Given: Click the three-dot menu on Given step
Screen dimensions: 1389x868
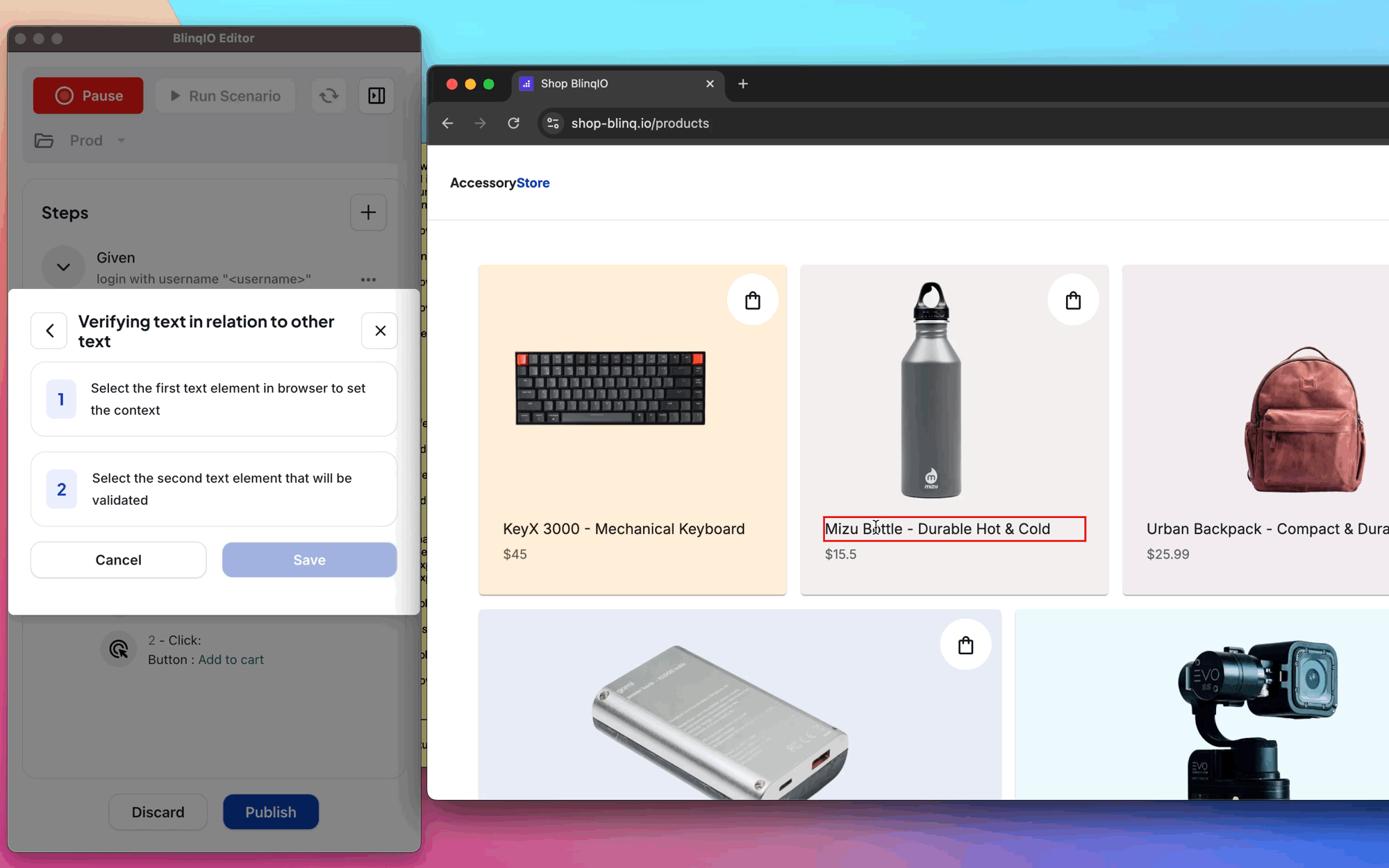Looking at the screenshot, I should pyautogui.click(x=368, y=280).
